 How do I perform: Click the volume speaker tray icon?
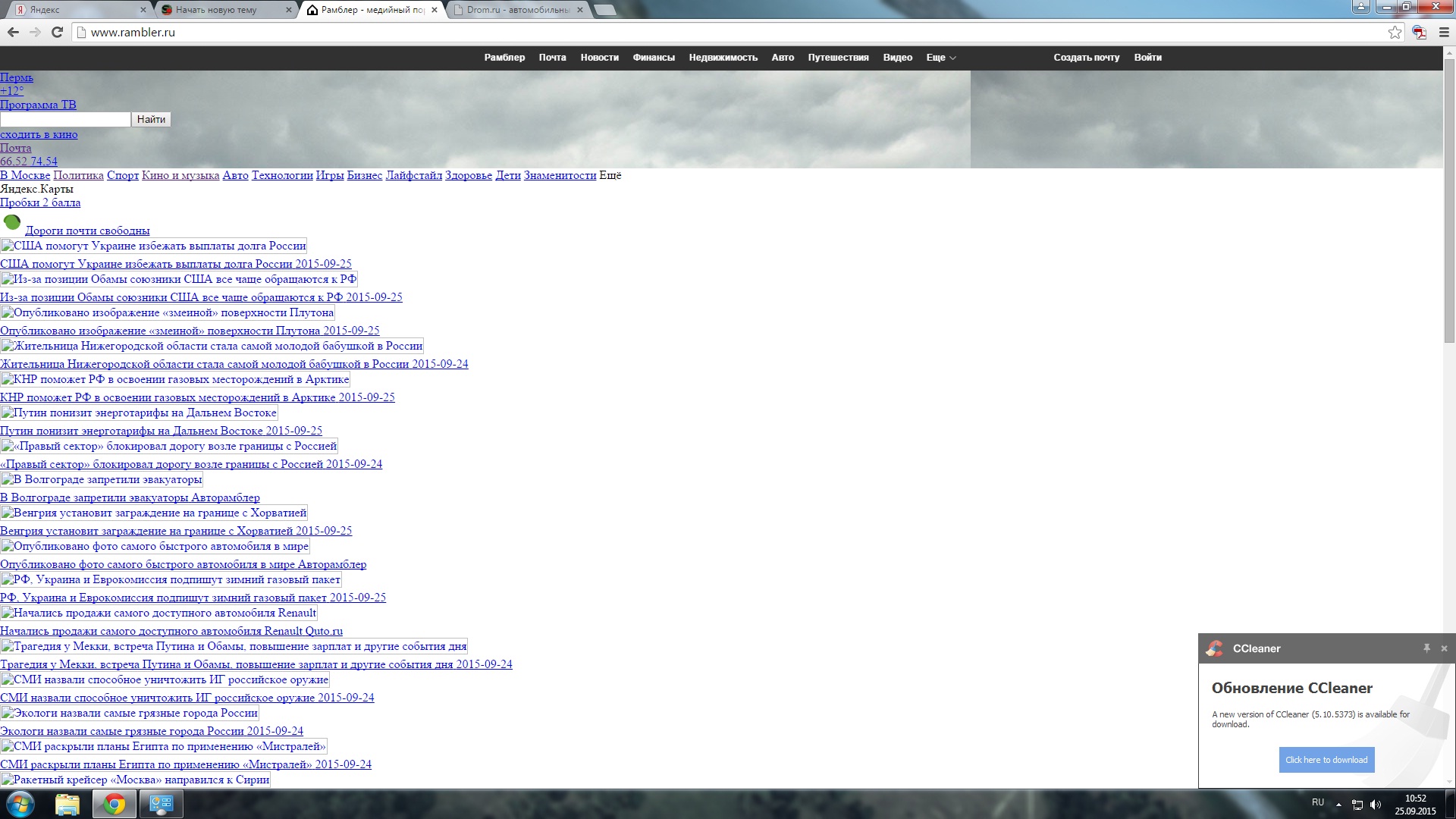[1376, 805]
